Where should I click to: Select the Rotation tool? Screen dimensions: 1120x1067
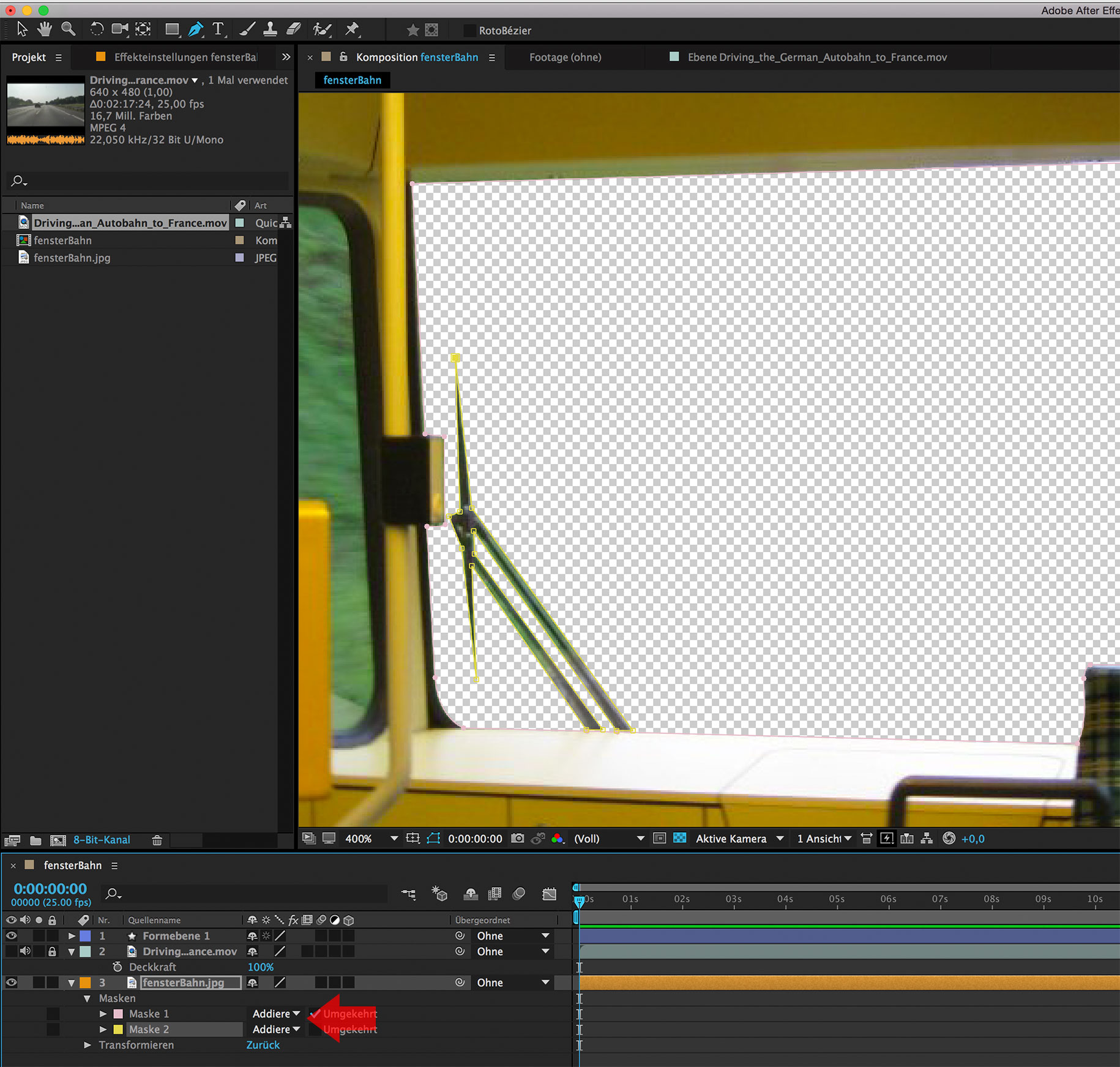point(96,29)
